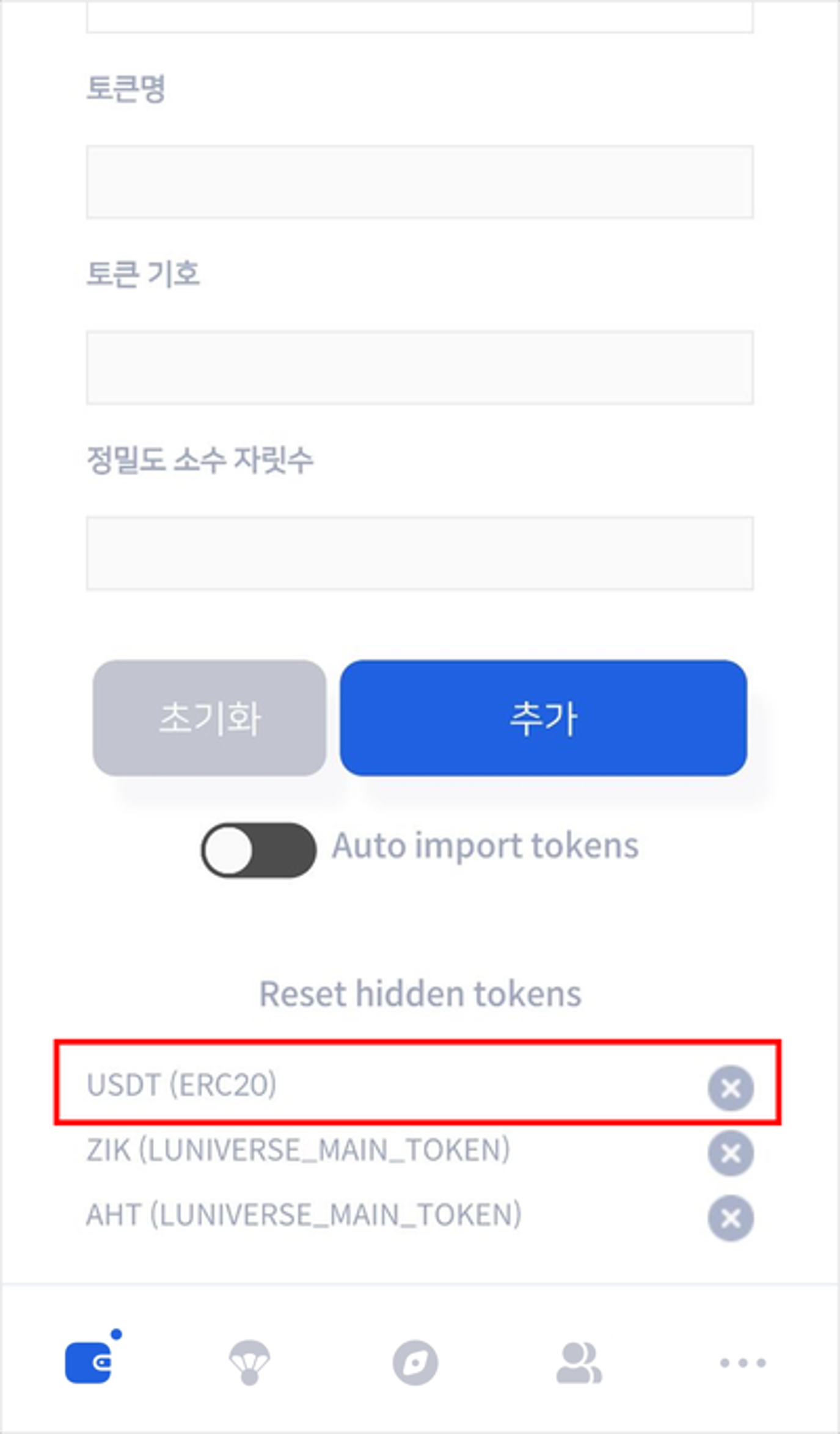Remove AHT token with its X icon
Image resolution: width=840 pixels, height=1434 pixels.
(x=731, y=1218)
